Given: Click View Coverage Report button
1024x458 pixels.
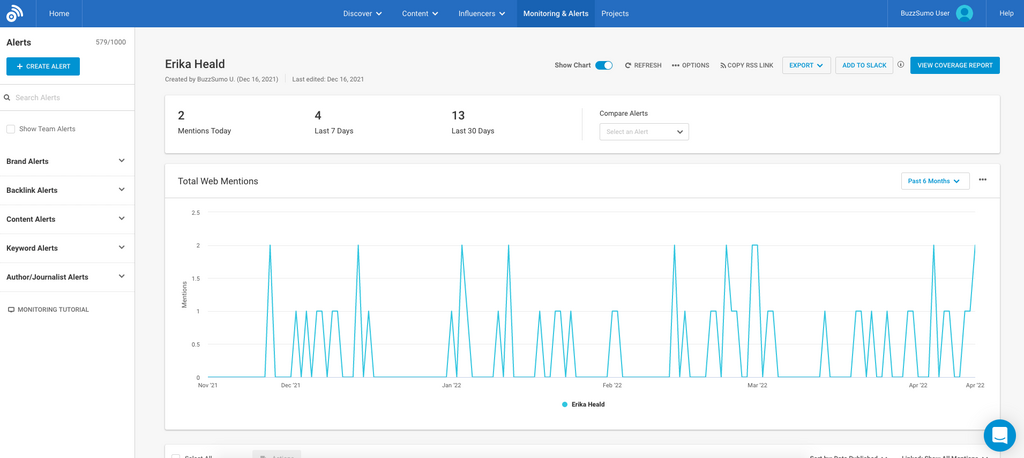Looking at the screenshot, I should (x=954, y=65).
